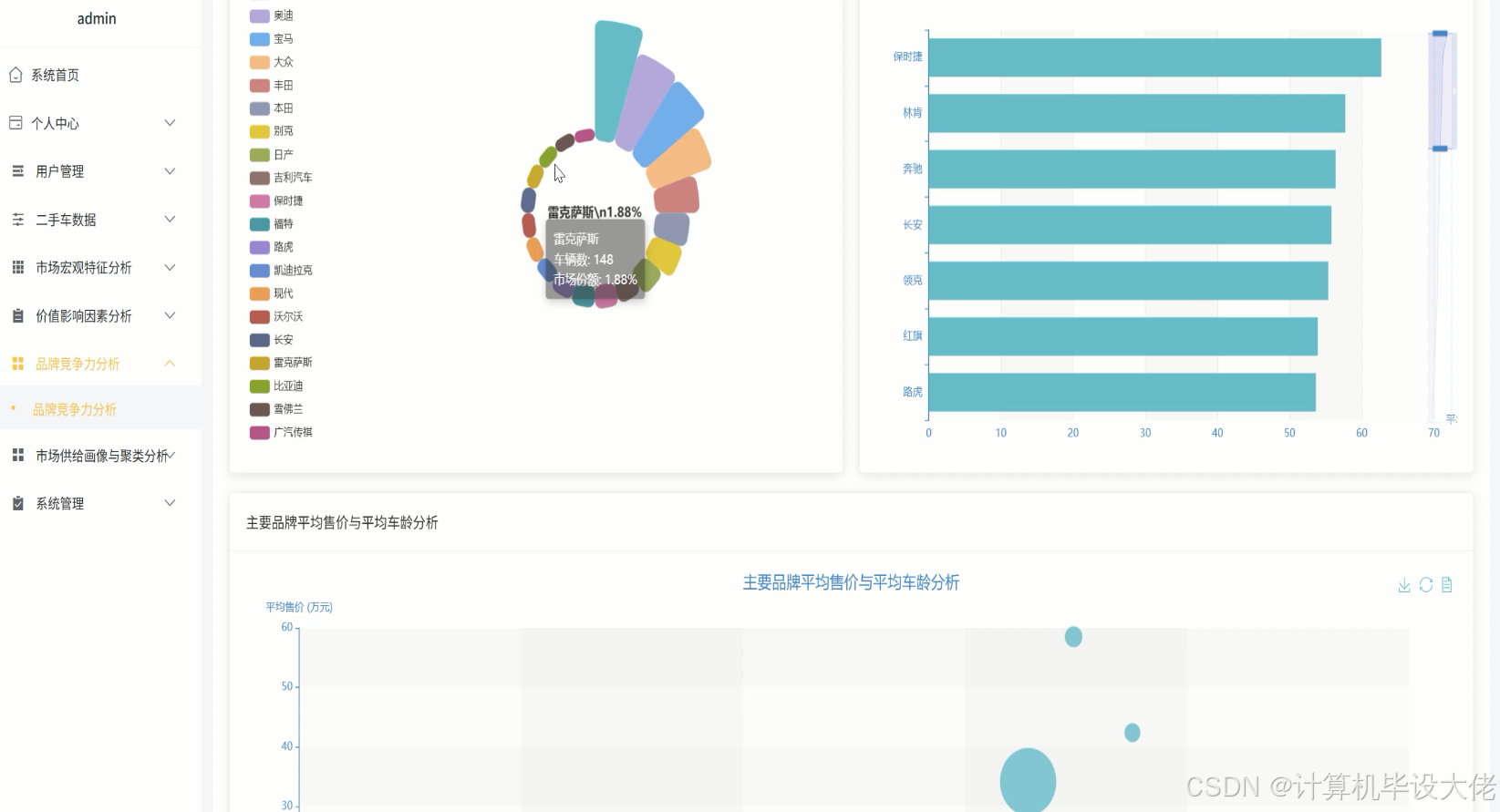The image size is (1500, 812).
Task: Click the 价值影响因素分析 clipboard icon
Action: (x=17, y=315)
